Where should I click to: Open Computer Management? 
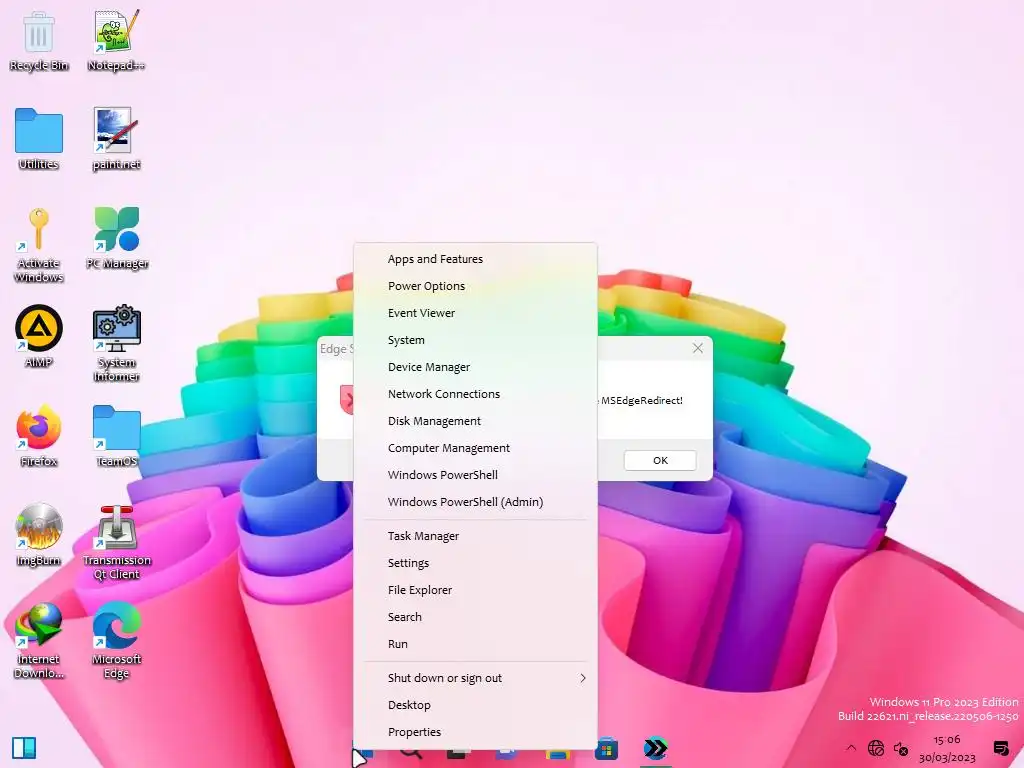tap(475, 448)
